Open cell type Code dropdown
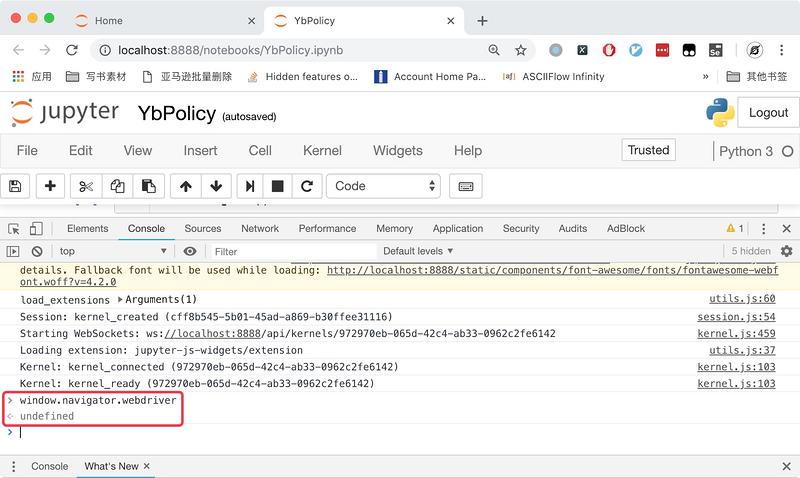The image size is (800, 478). [383, 186]
